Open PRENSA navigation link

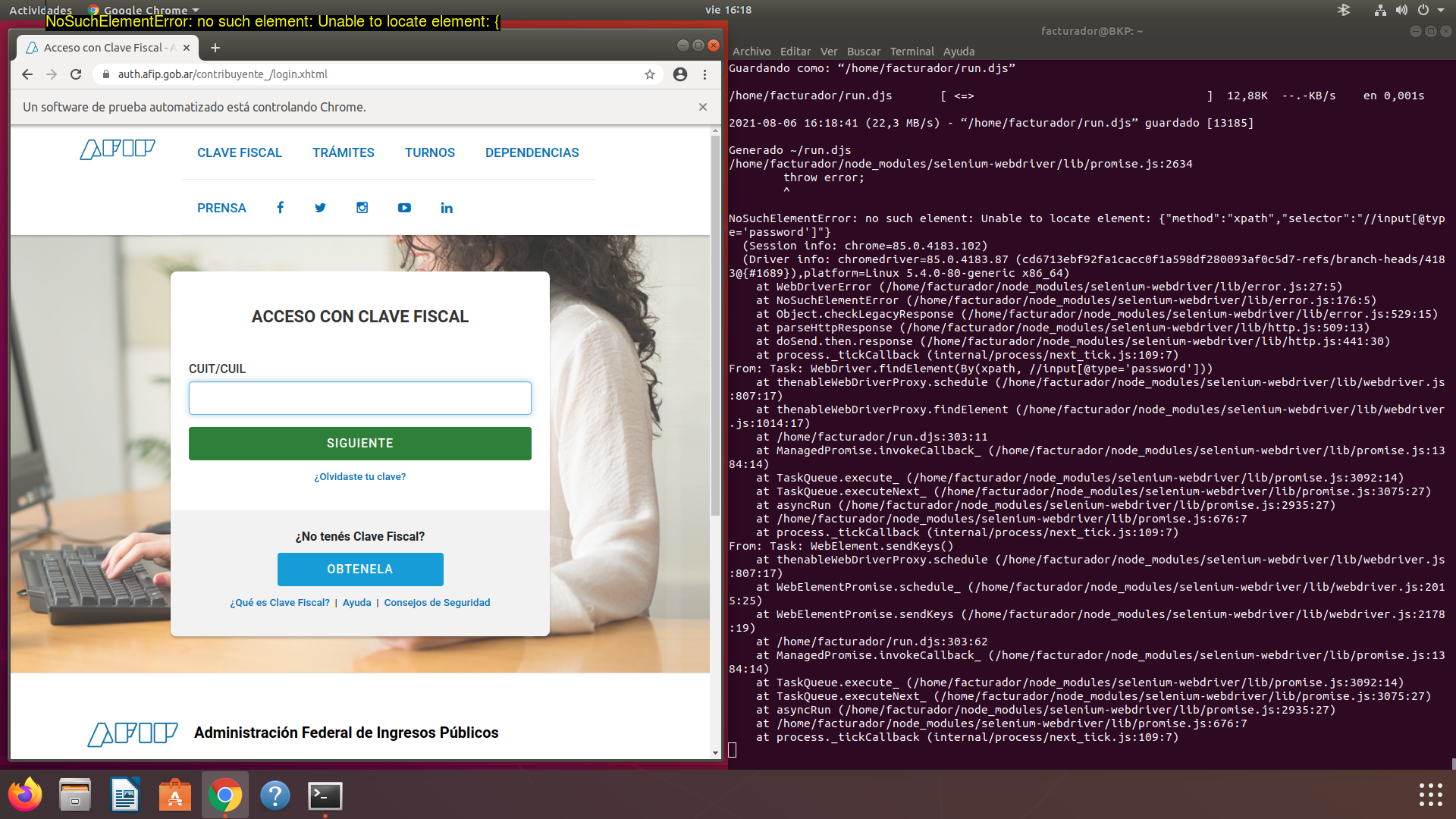click(221, 208)
